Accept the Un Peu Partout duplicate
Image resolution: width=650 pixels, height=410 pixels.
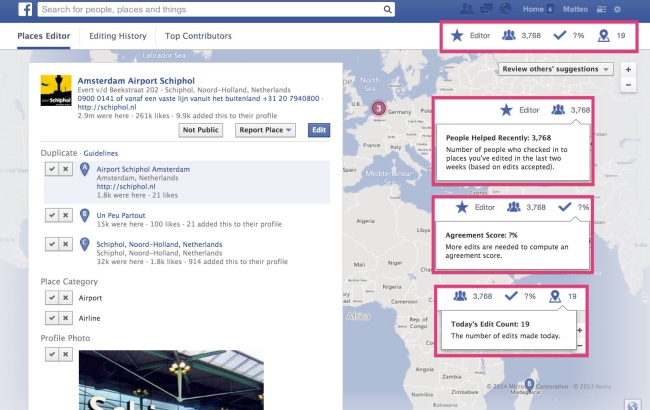tap(52, 215)
